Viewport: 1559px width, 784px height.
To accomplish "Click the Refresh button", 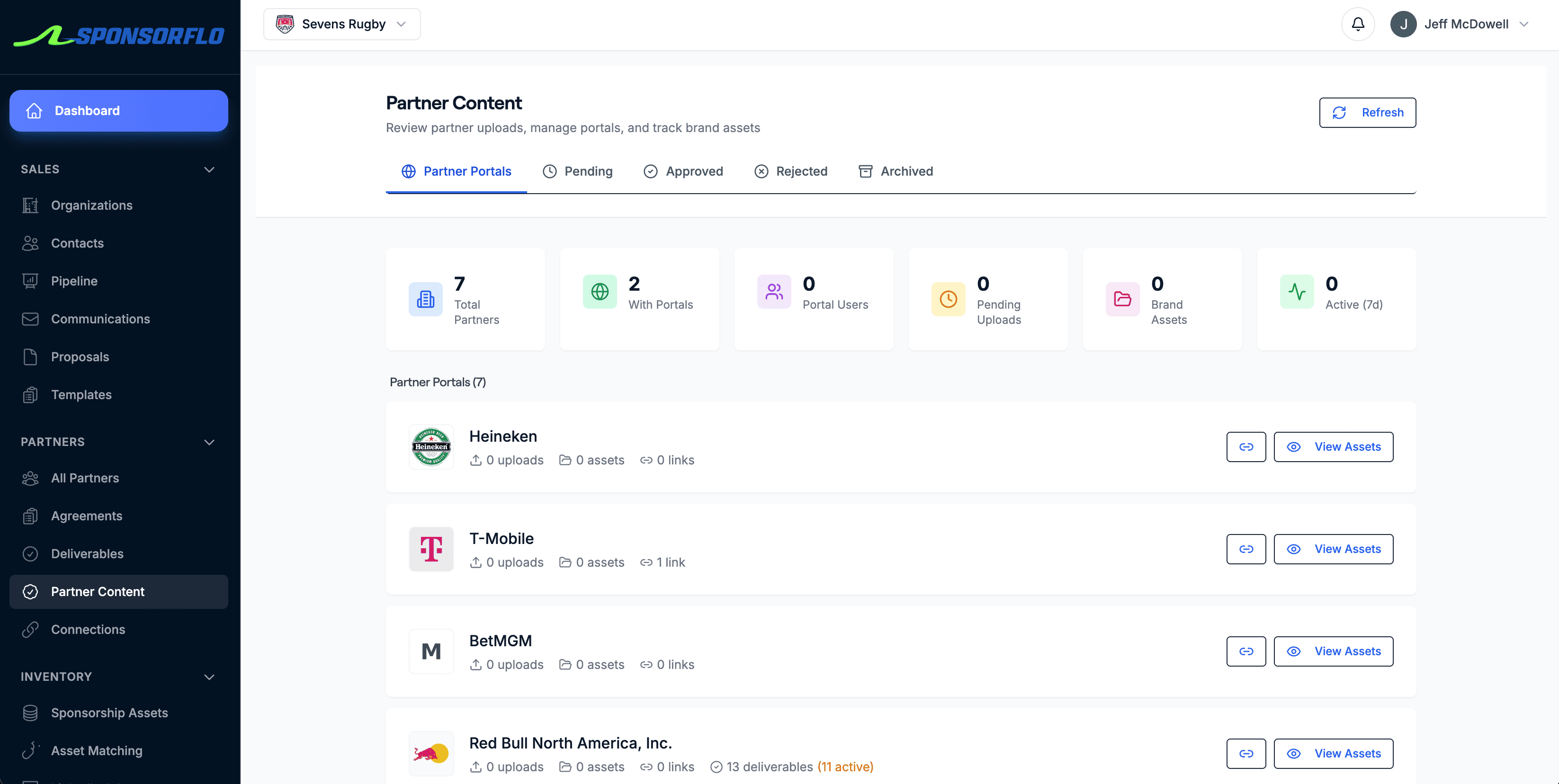I will (x=1367, y=113).
